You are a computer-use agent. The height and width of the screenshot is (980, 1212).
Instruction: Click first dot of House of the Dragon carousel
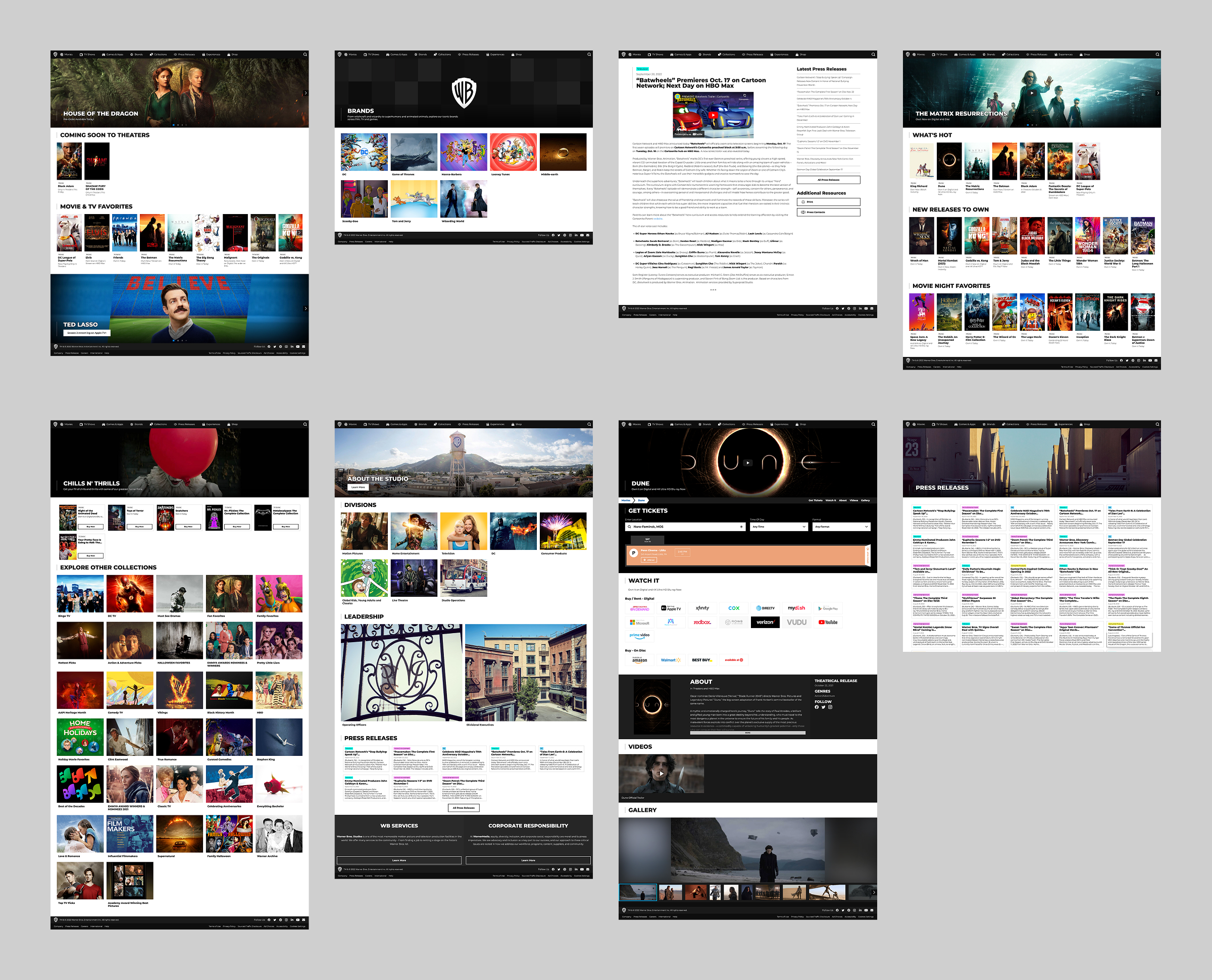pos(173,125)
